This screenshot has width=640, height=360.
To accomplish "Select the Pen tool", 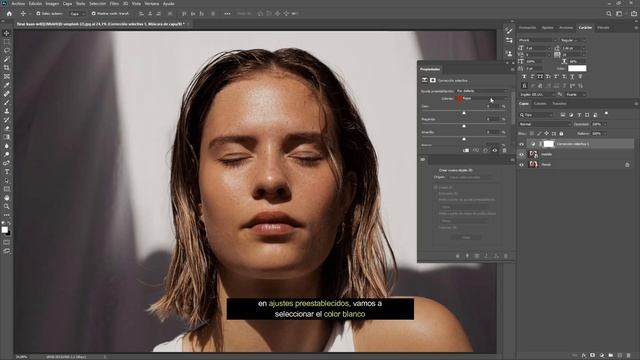I will click(7, 163).
